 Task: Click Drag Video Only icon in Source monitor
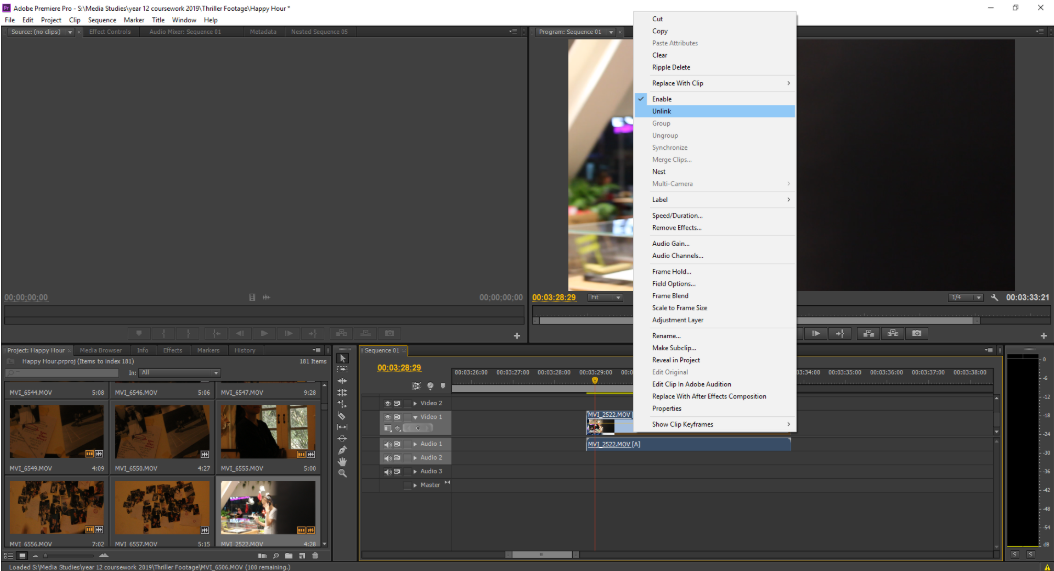(x=252, y=297)
